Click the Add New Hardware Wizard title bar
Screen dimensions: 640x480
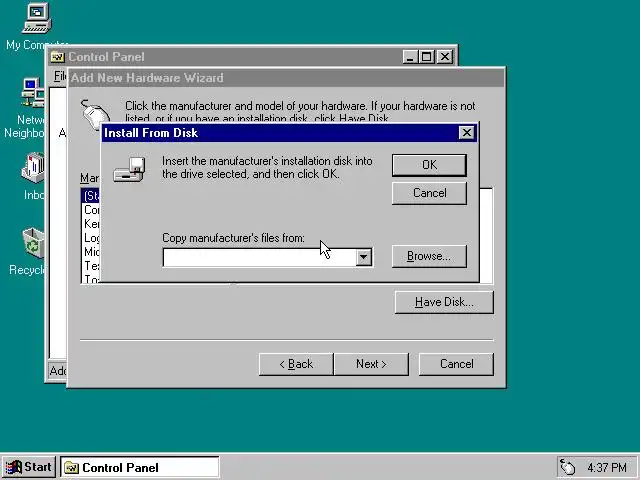pyautogui.click(x=287, y=78)
